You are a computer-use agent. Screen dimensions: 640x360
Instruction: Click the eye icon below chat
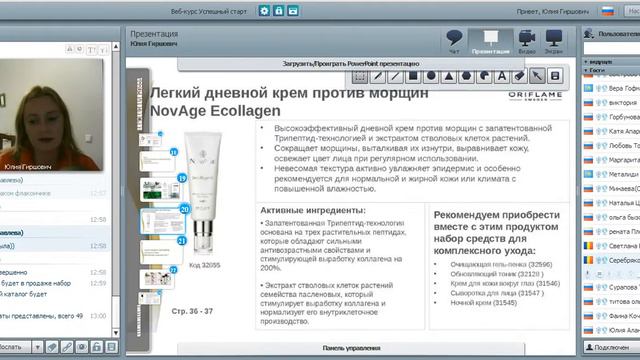click(x=82, y=347)
